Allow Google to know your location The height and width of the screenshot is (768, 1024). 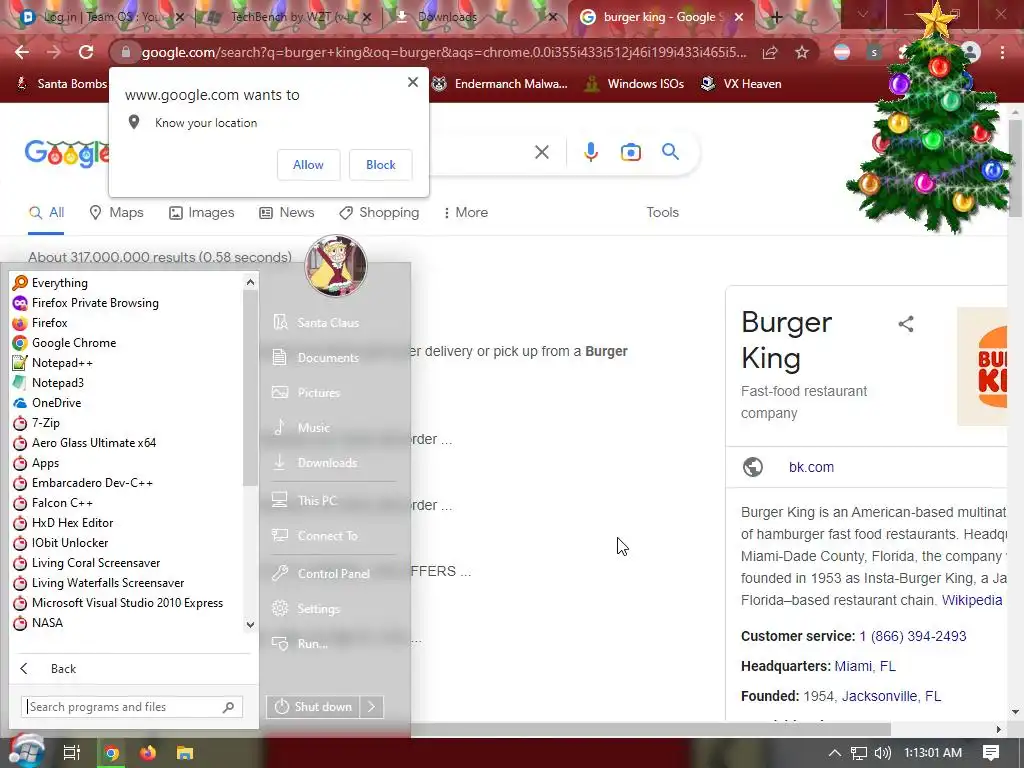[308, 165]
